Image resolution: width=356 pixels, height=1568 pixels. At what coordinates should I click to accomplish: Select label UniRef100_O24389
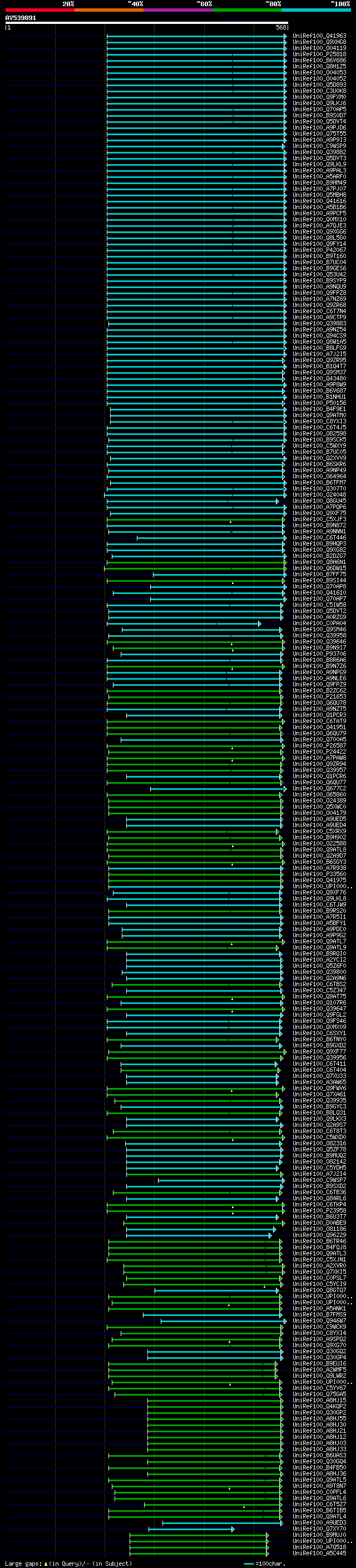(319, 800)
